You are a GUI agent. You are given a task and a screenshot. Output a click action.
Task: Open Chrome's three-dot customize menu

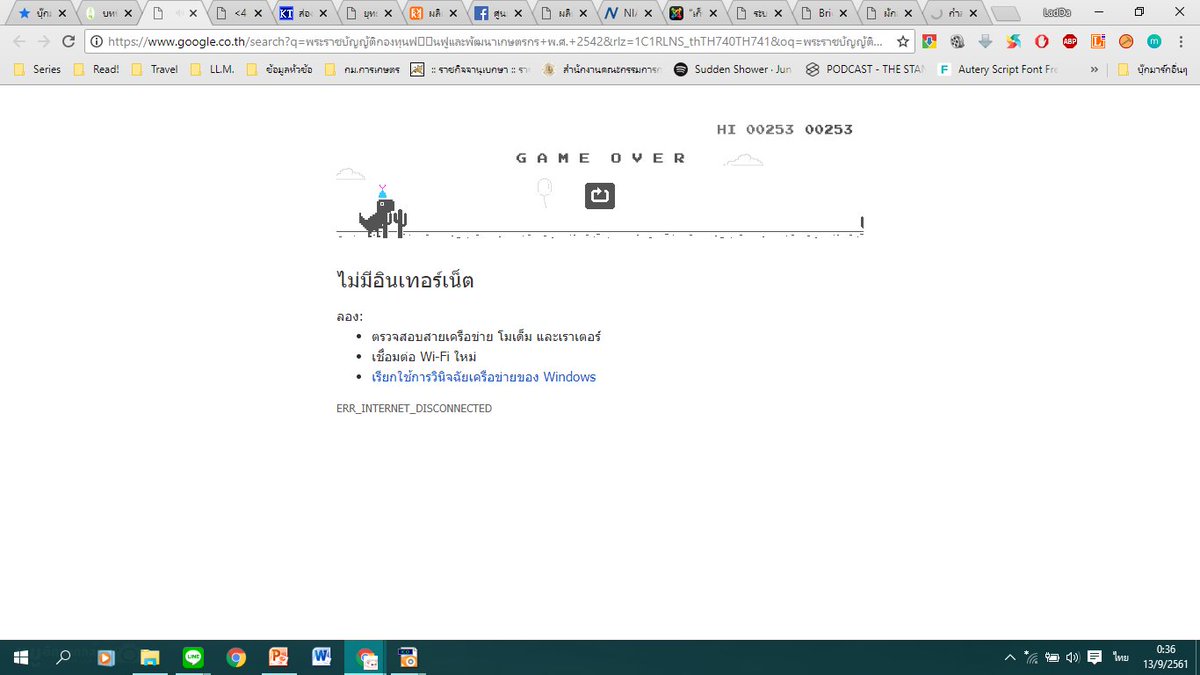click(x=1181, y=42)
